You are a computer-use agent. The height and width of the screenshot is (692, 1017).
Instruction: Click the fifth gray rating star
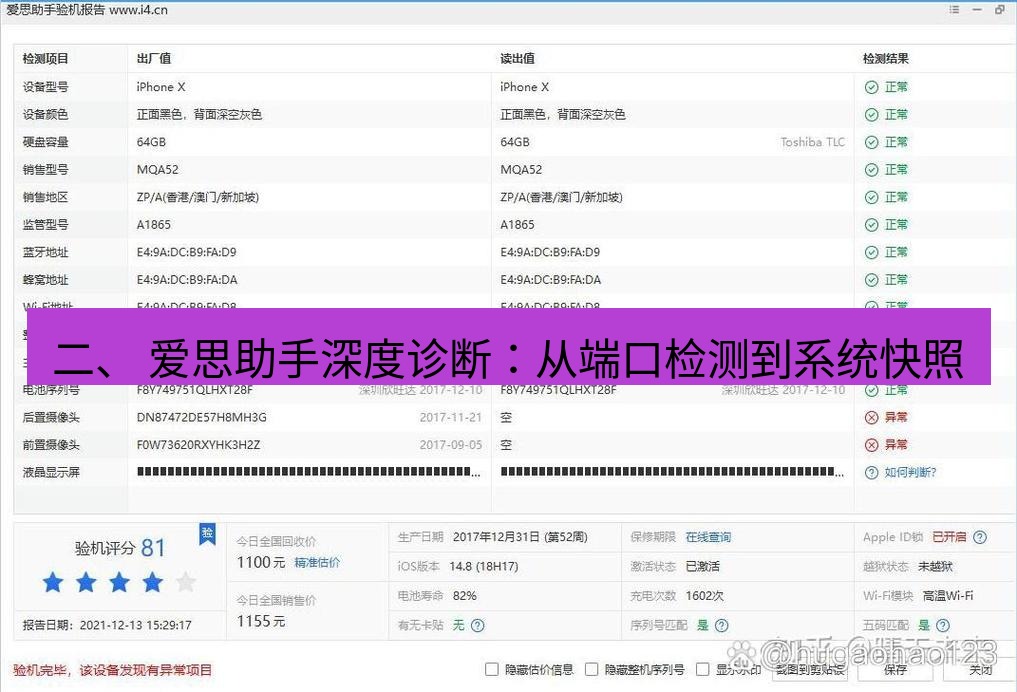[186, 580]
